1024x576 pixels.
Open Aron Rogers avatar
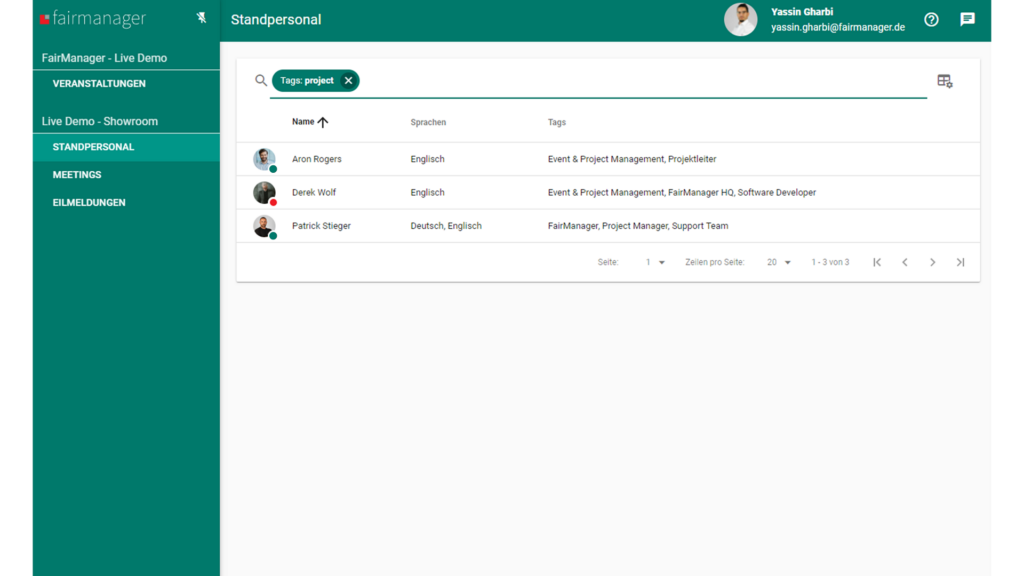pos(264,159)
